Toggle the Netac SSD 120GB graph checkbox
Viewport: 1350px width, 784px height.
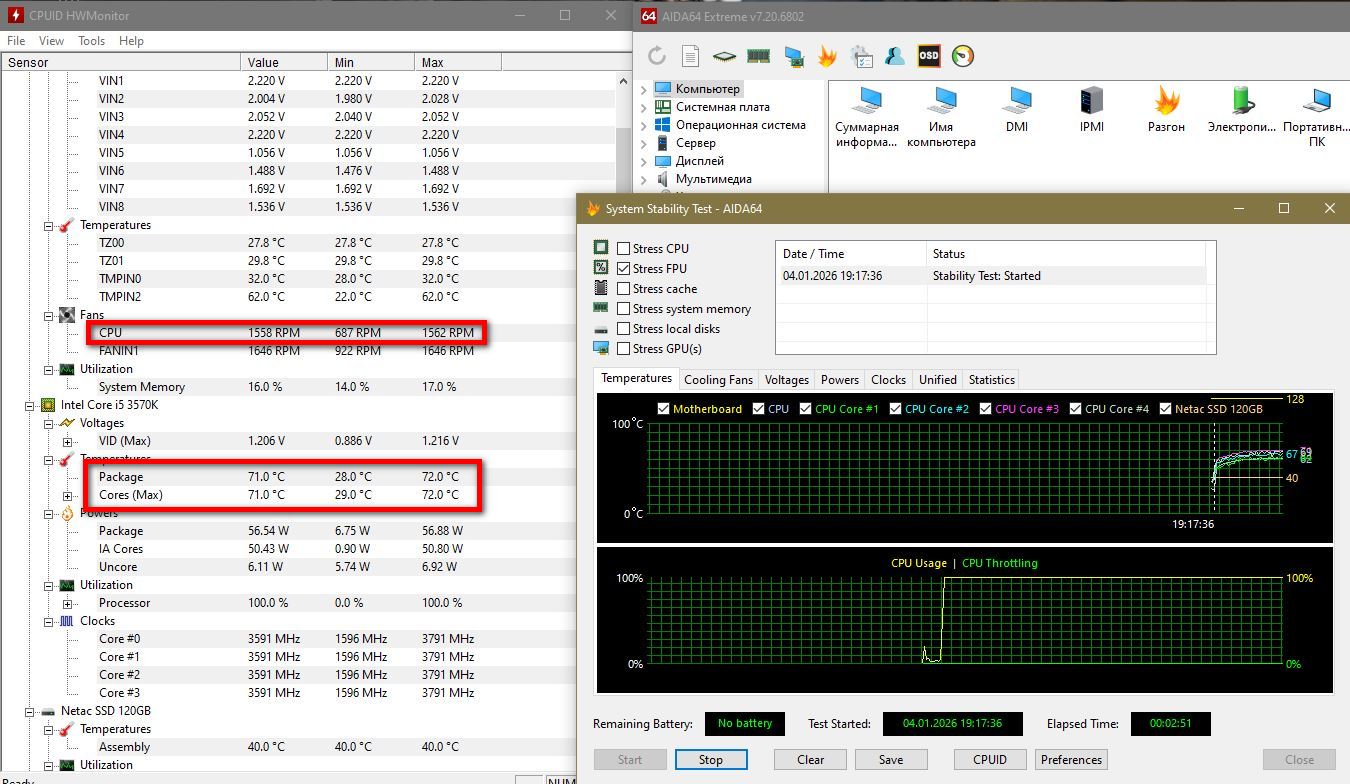click(1166, 409)
